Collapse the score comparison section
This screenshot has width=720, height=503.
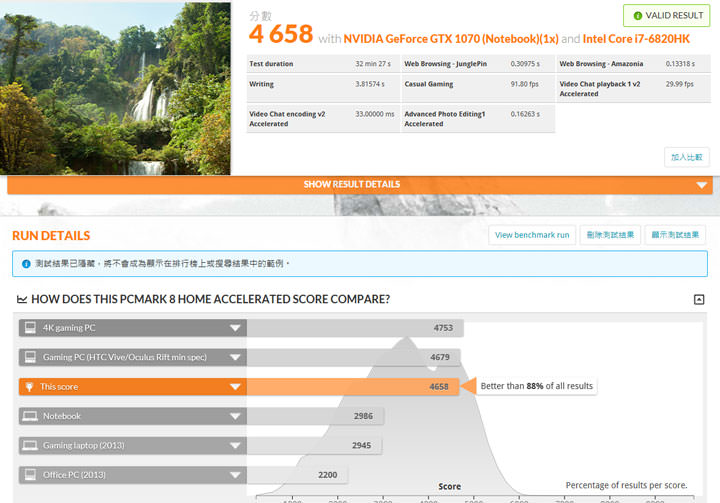[699, 299]
